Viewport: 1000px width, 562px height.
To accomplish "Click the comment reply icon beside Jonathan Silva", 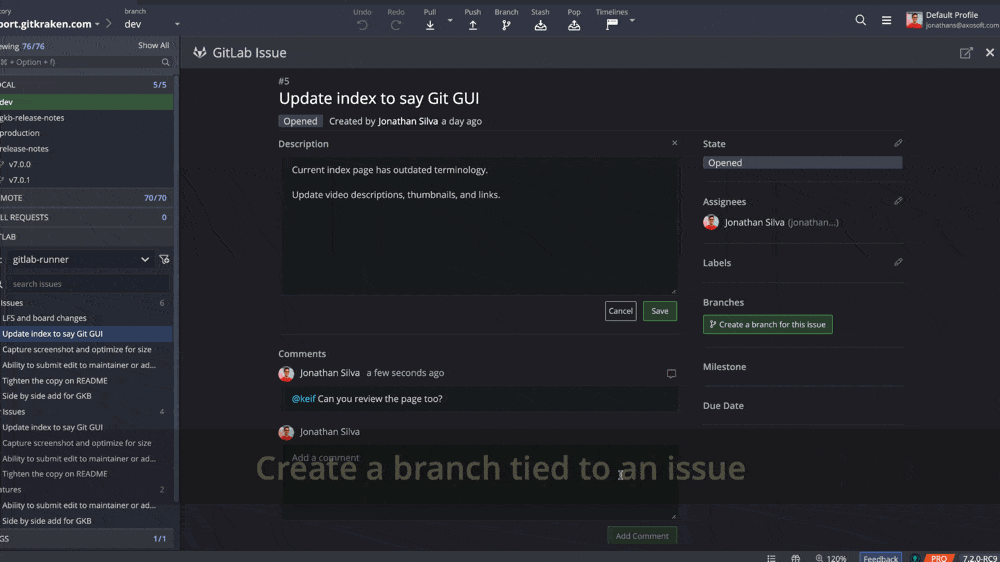I will pyautogui.click(x=671, y=374).
